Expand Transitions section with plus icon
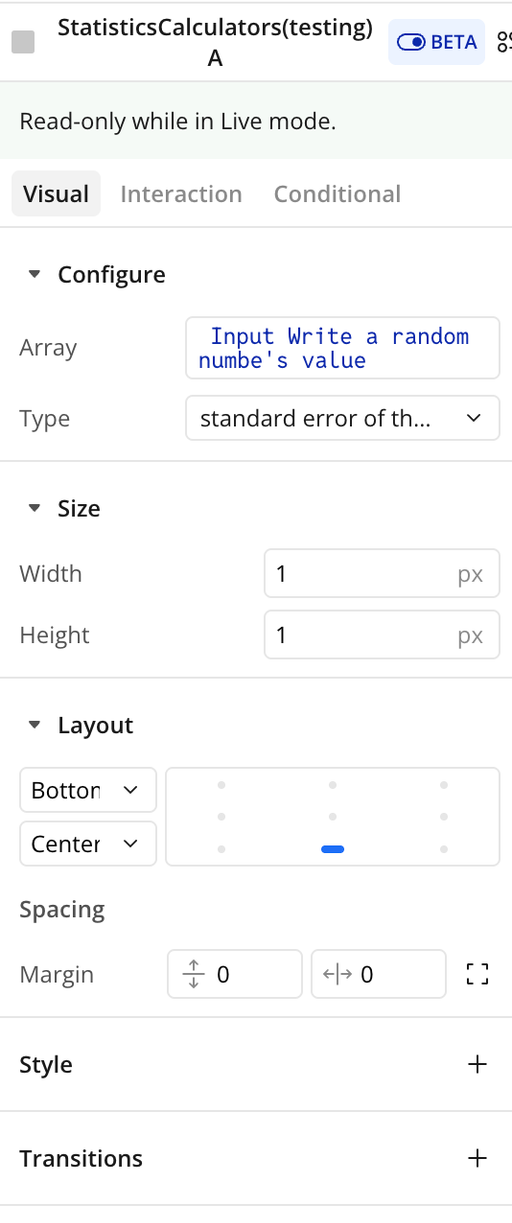512x1223 pixels. (x=478, y=1158)
